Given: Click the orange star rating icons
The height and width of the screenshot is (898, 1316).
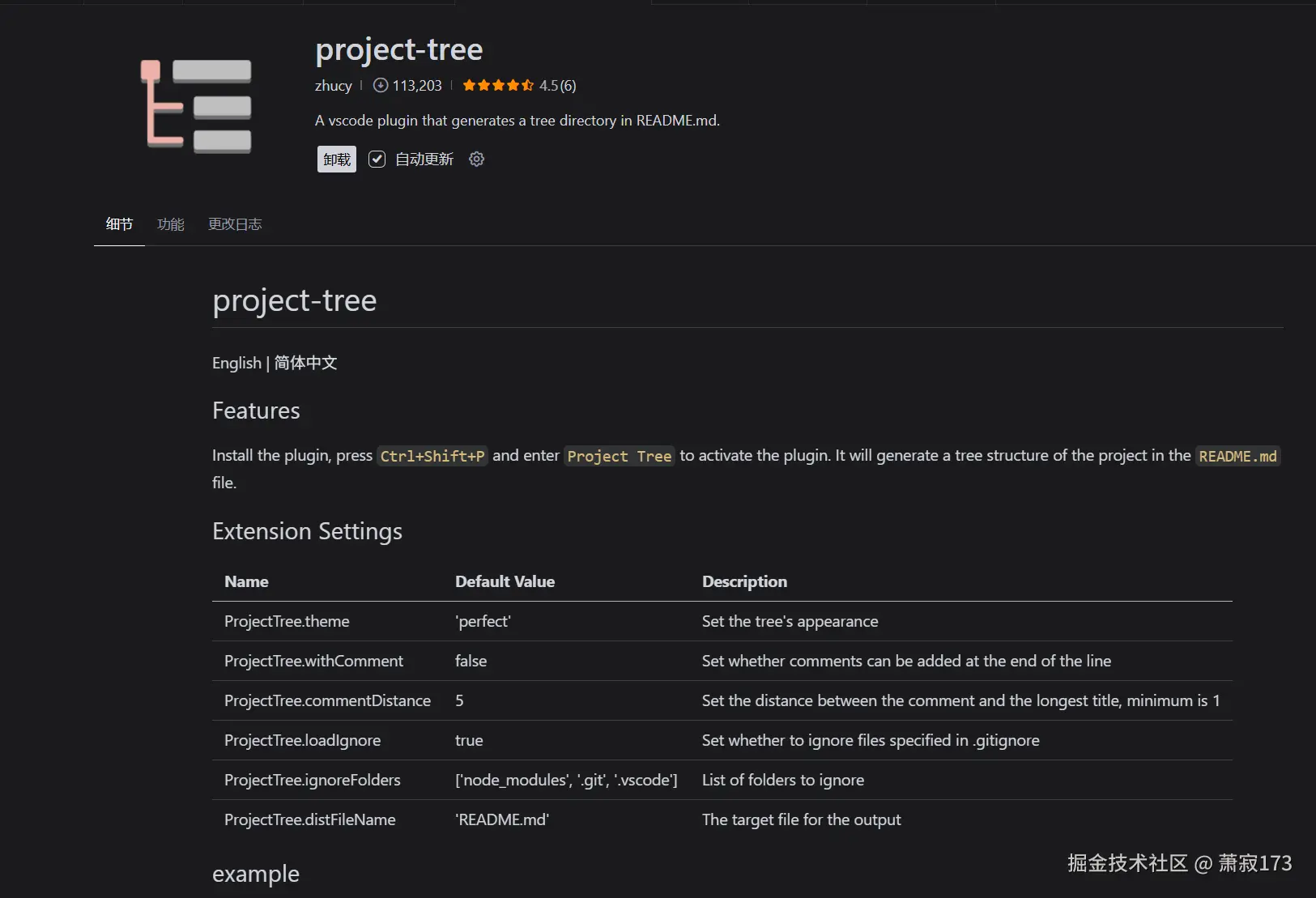Looking at the screenshot, I should click(x=497, y=85).
